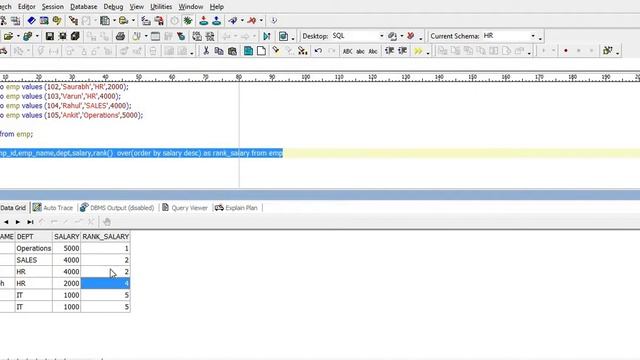Click the Commit green database icon
640x360 pixels.
click(x=204, y=20)
